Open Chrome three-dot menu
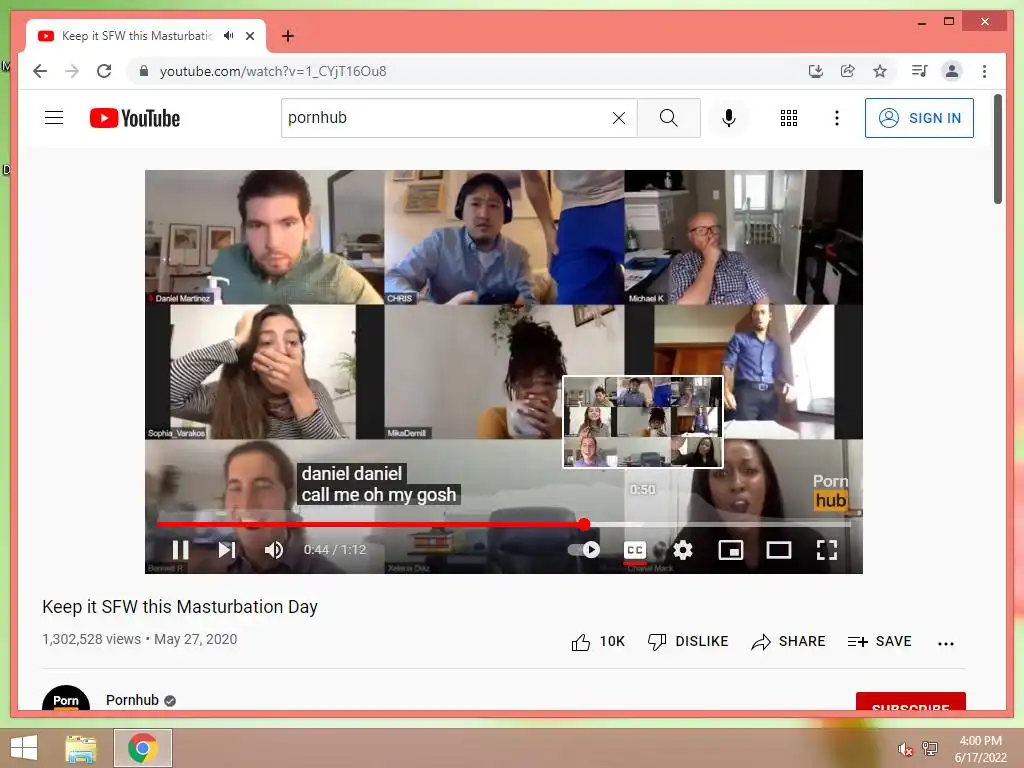This screenshot has width=1024, height=768. point(984,71)
